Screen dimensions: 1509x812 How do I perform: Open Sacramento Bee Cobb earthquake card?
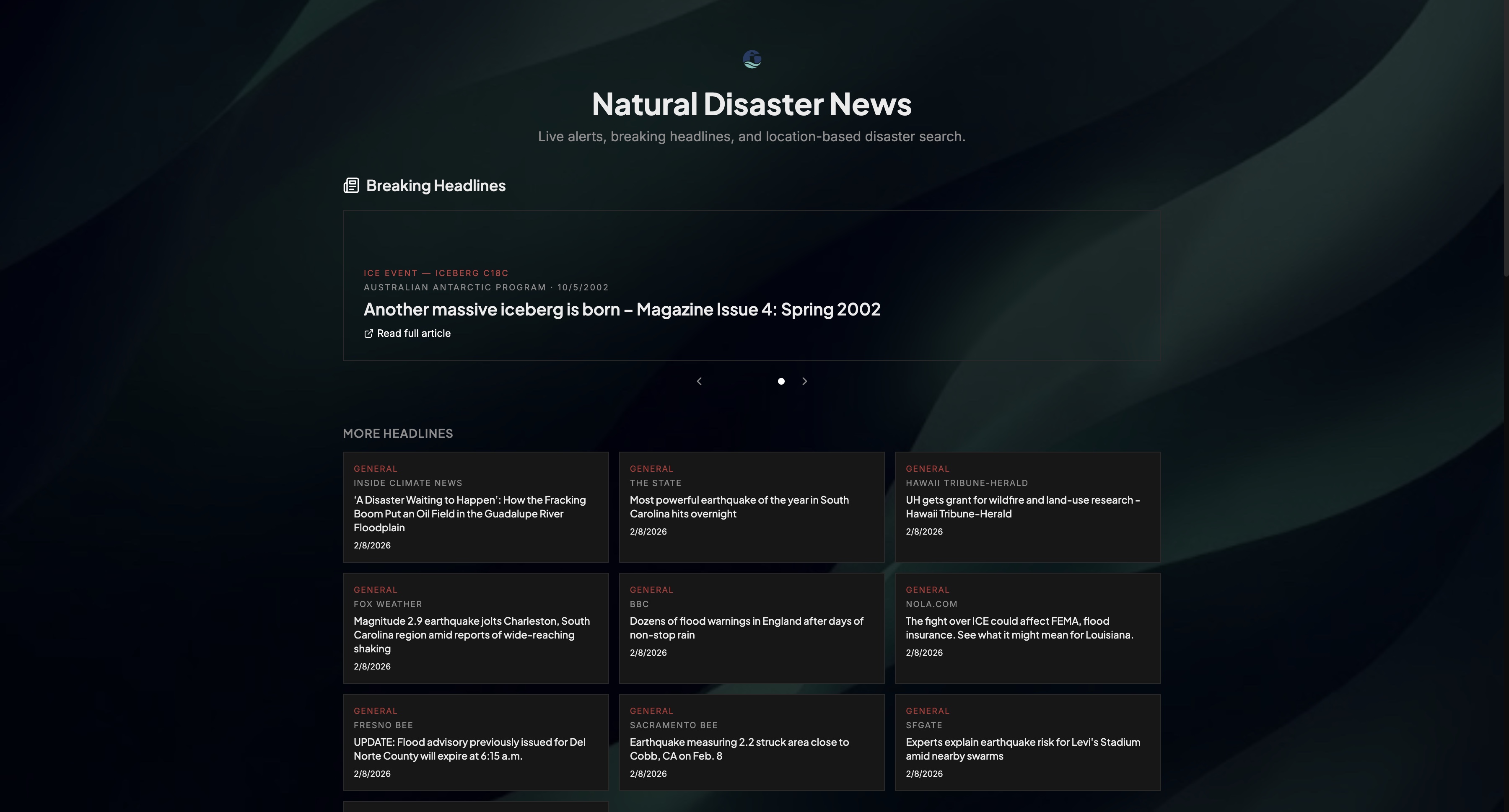(751, 742)
